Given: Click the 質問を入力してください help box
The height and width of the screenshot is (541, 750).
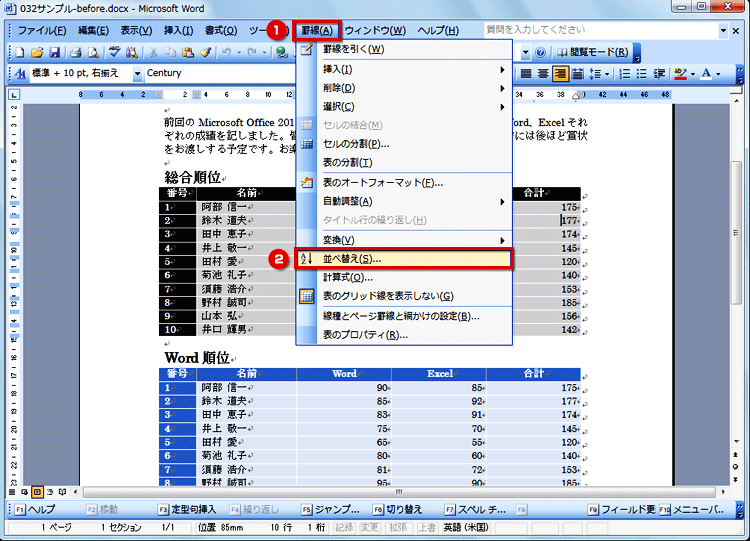Looking at the screenshot, I should coord(601,30).
